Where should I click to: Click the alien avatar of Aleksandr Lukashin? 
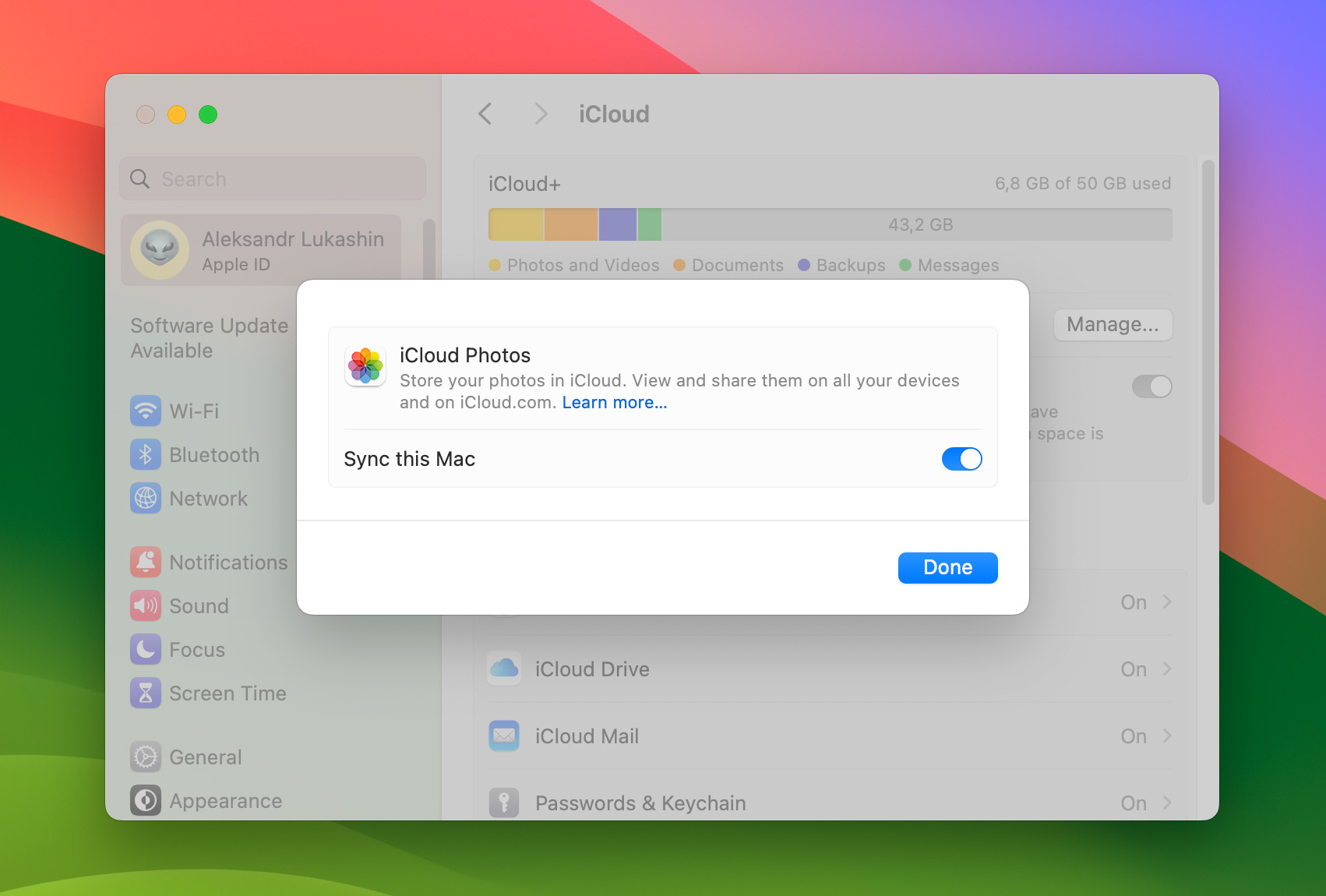click(x=160, y=250)
